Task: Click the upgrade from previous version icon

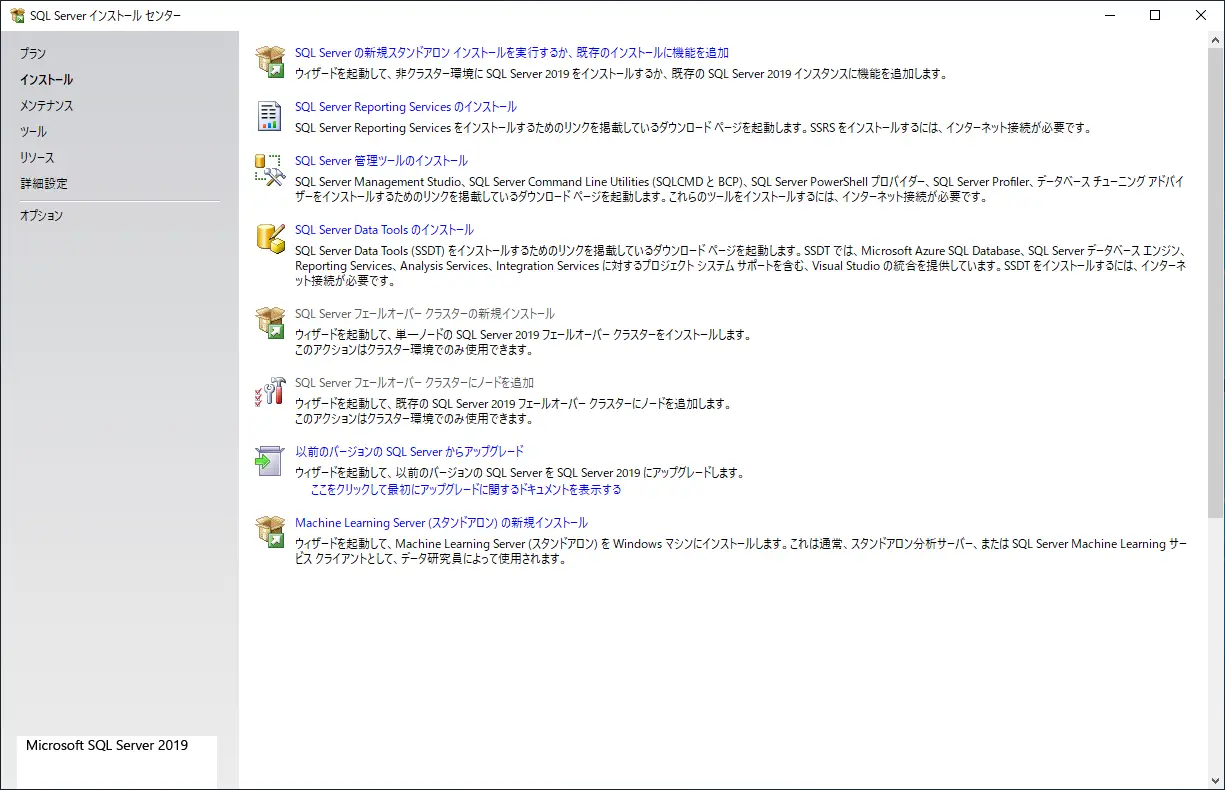Action: tap(270, 460)
